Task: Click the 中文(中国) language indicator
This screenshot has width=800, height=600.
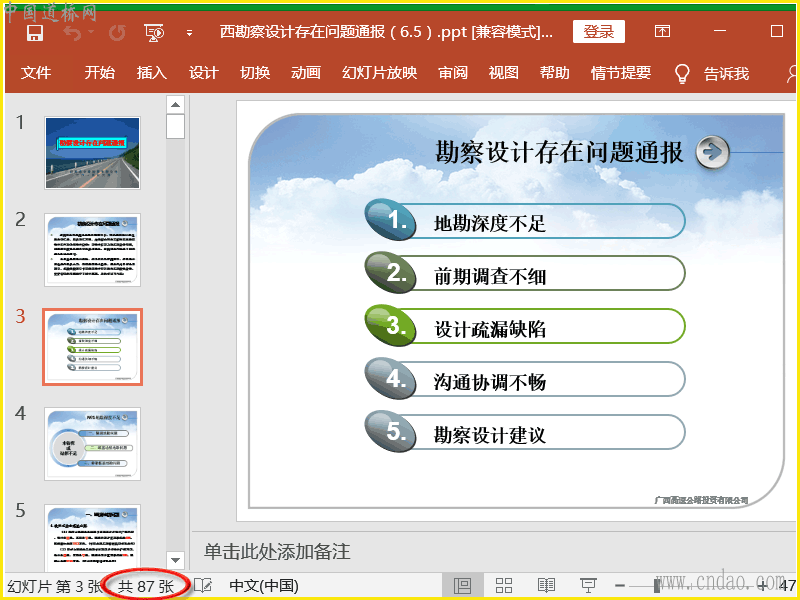Action: tap(264, 586)
